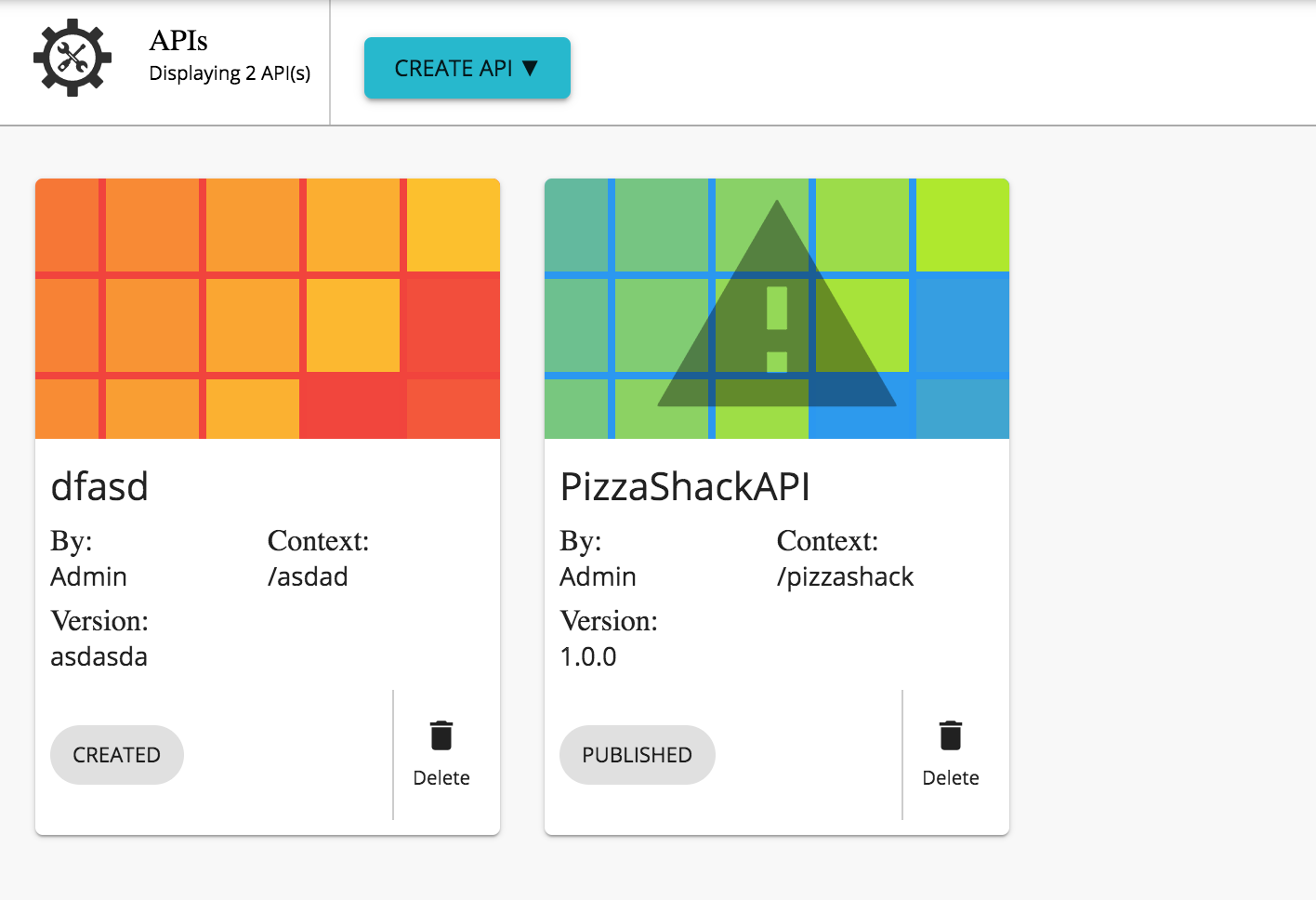1316x900 pixels.
Task: Click the version 1.0.0 text on PizzaShackAPI
Action: tap(586, 657)
